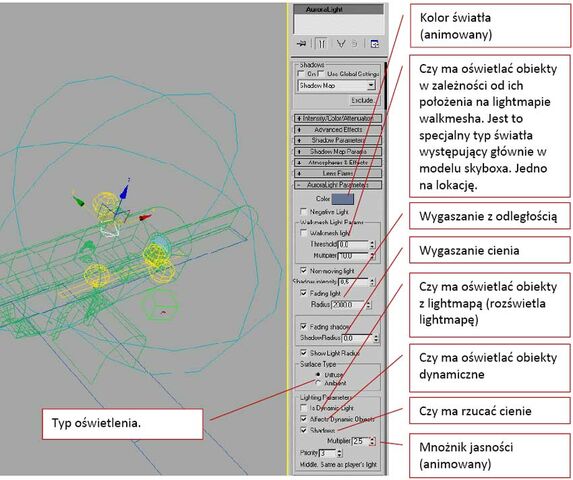The image size is (573, 480).
Task: Expand the Advanced Effects rollout
Action: coord(338,129)
